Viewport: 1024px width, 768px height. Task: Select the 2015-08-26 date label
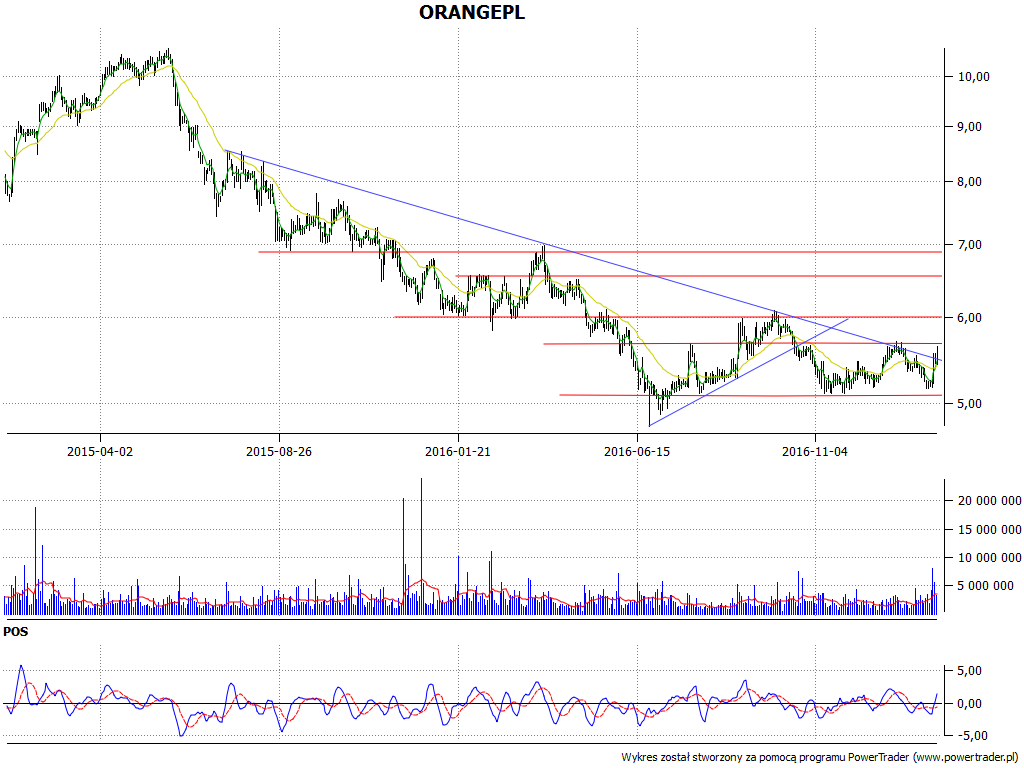279,451
